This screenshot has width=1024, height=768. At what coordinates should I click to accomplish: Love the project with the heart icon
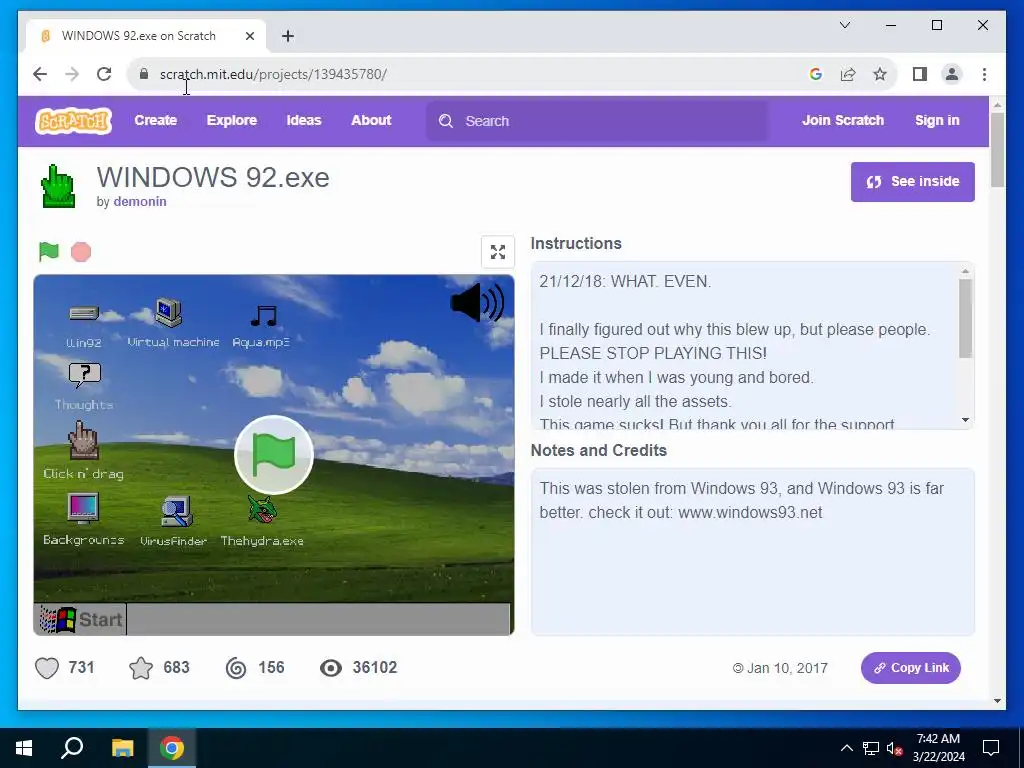point(47,667)
